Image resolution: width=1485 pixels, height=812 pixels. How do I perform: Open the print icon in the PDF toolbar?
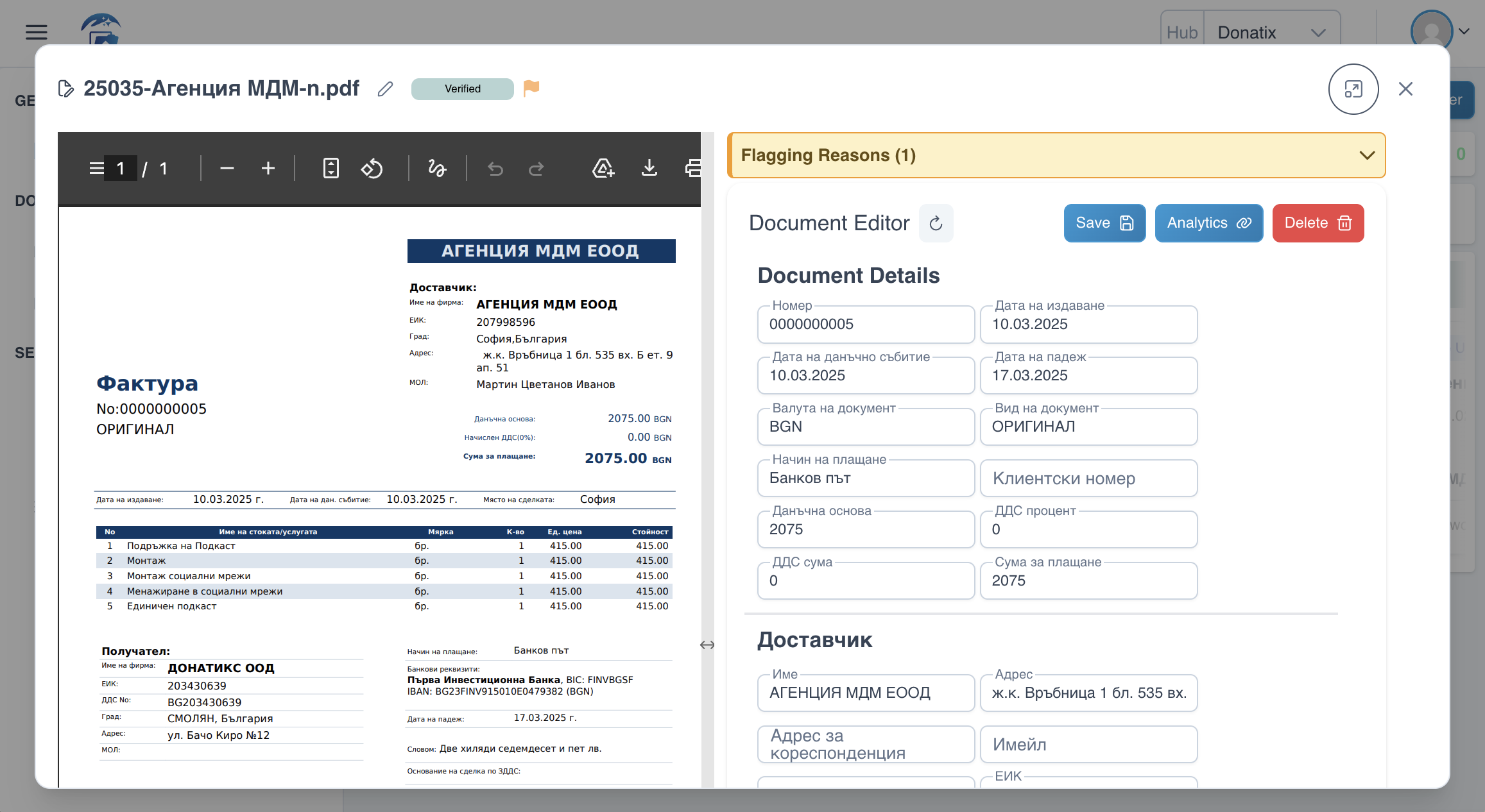[x=694, y=168]
